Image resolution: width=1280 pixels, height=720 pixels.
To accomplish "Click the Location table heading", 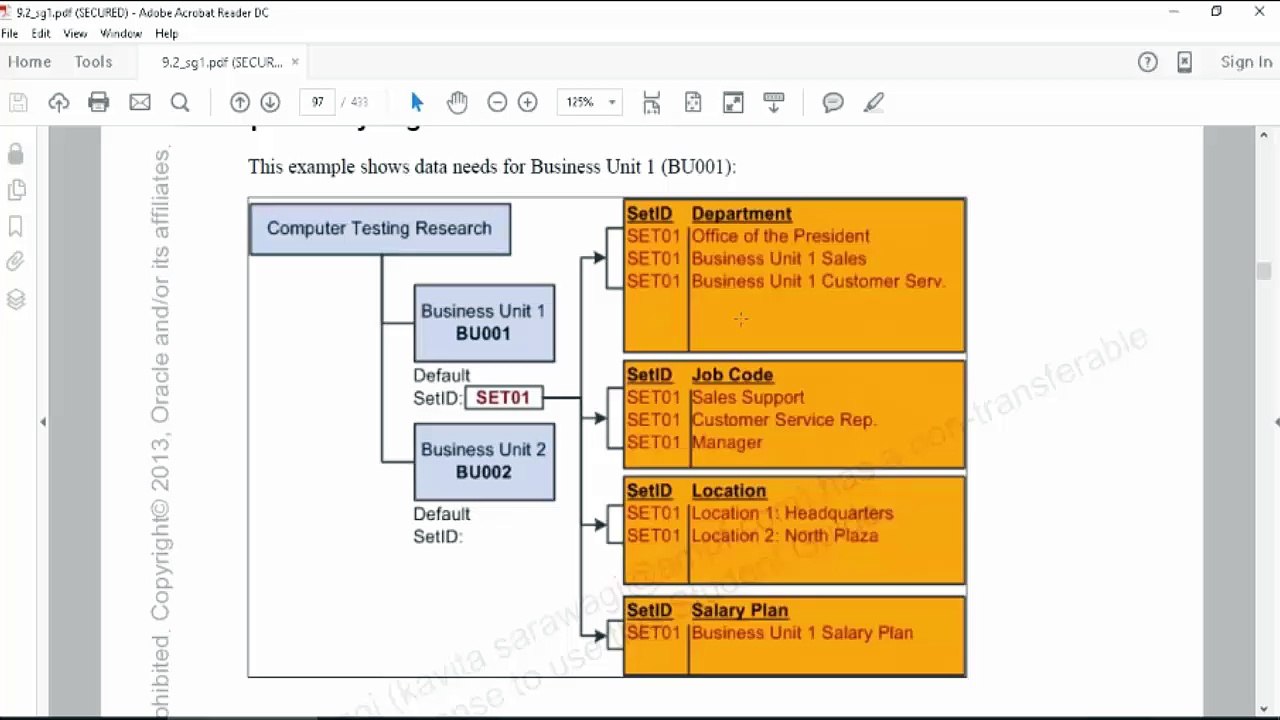I will click(729, 491).
